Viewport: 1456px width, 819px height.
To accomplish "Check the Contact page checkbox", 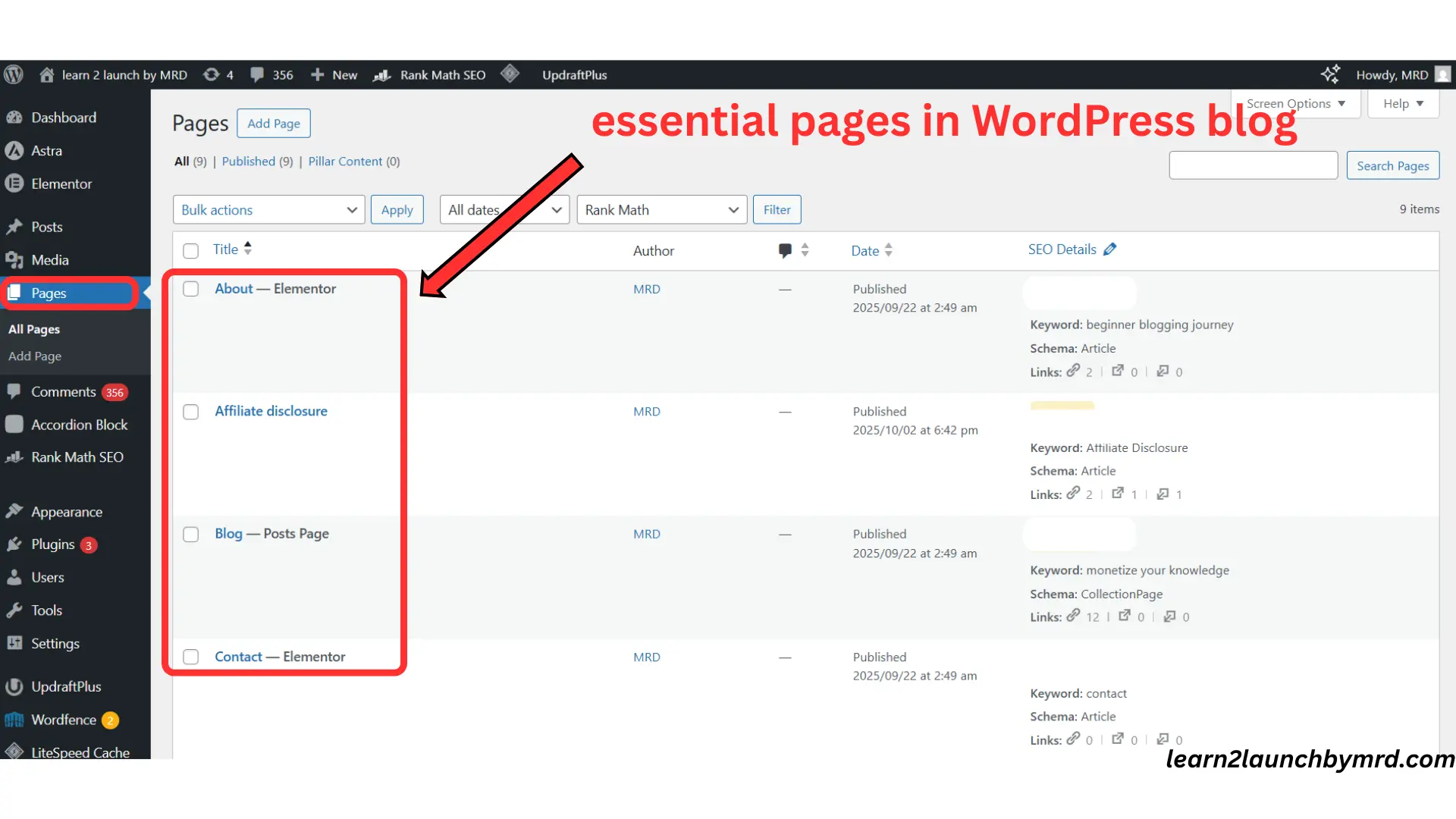I will 191,657.
